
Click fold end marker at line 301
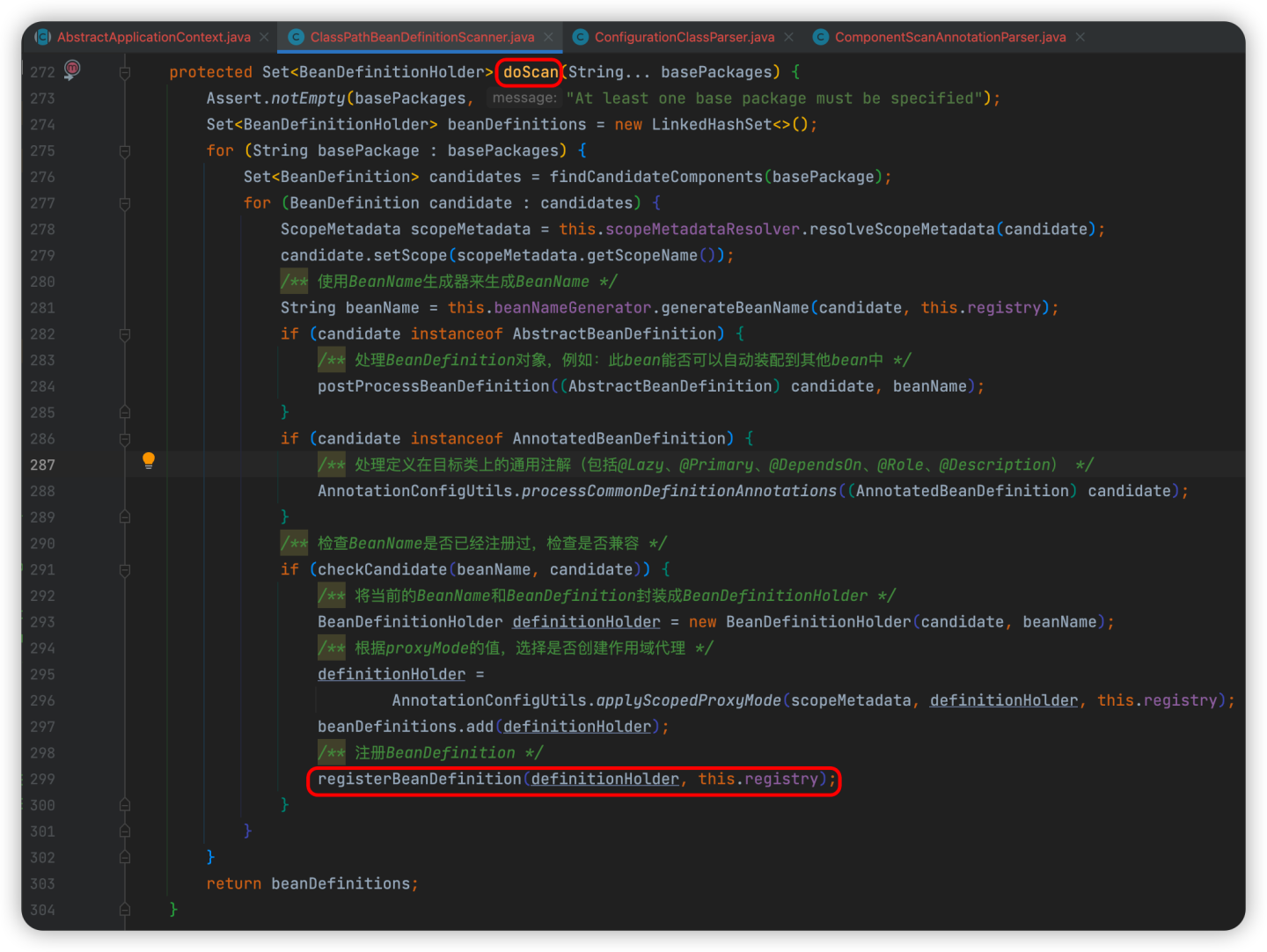[125, 831]
